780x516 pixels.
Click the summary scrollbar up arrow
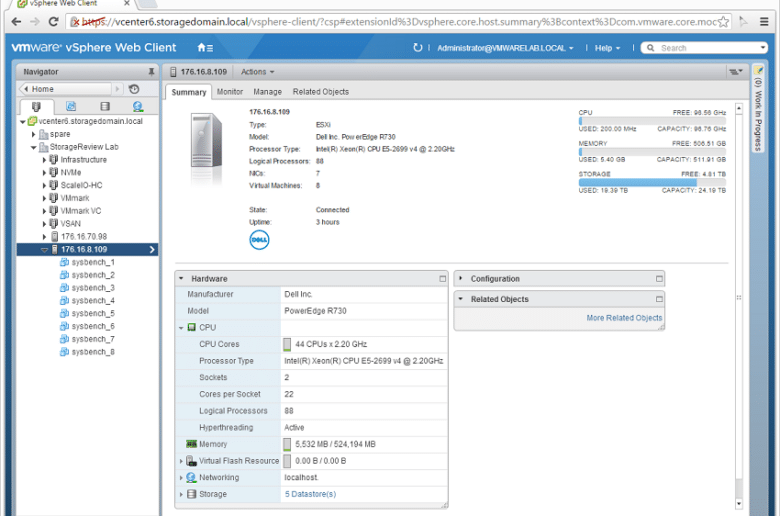[x=739, y=108]
